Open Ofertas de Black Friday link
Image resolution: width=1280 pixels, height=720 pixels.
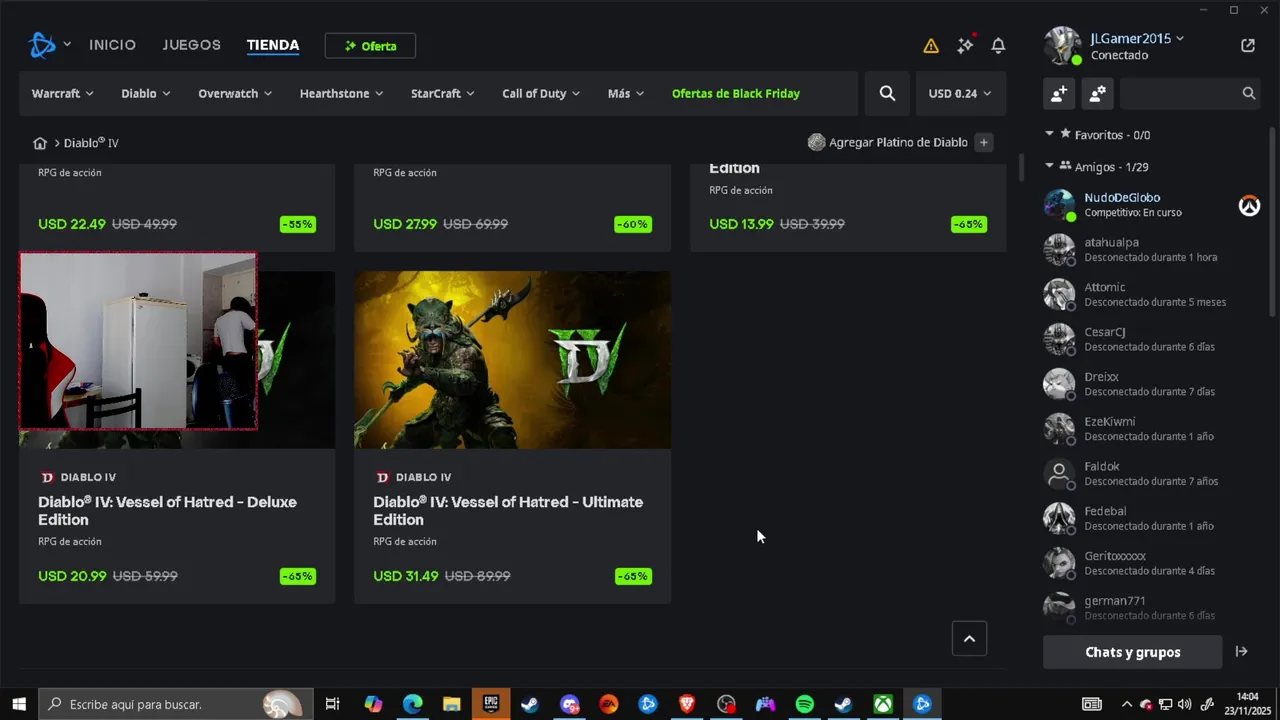point(736,93)
